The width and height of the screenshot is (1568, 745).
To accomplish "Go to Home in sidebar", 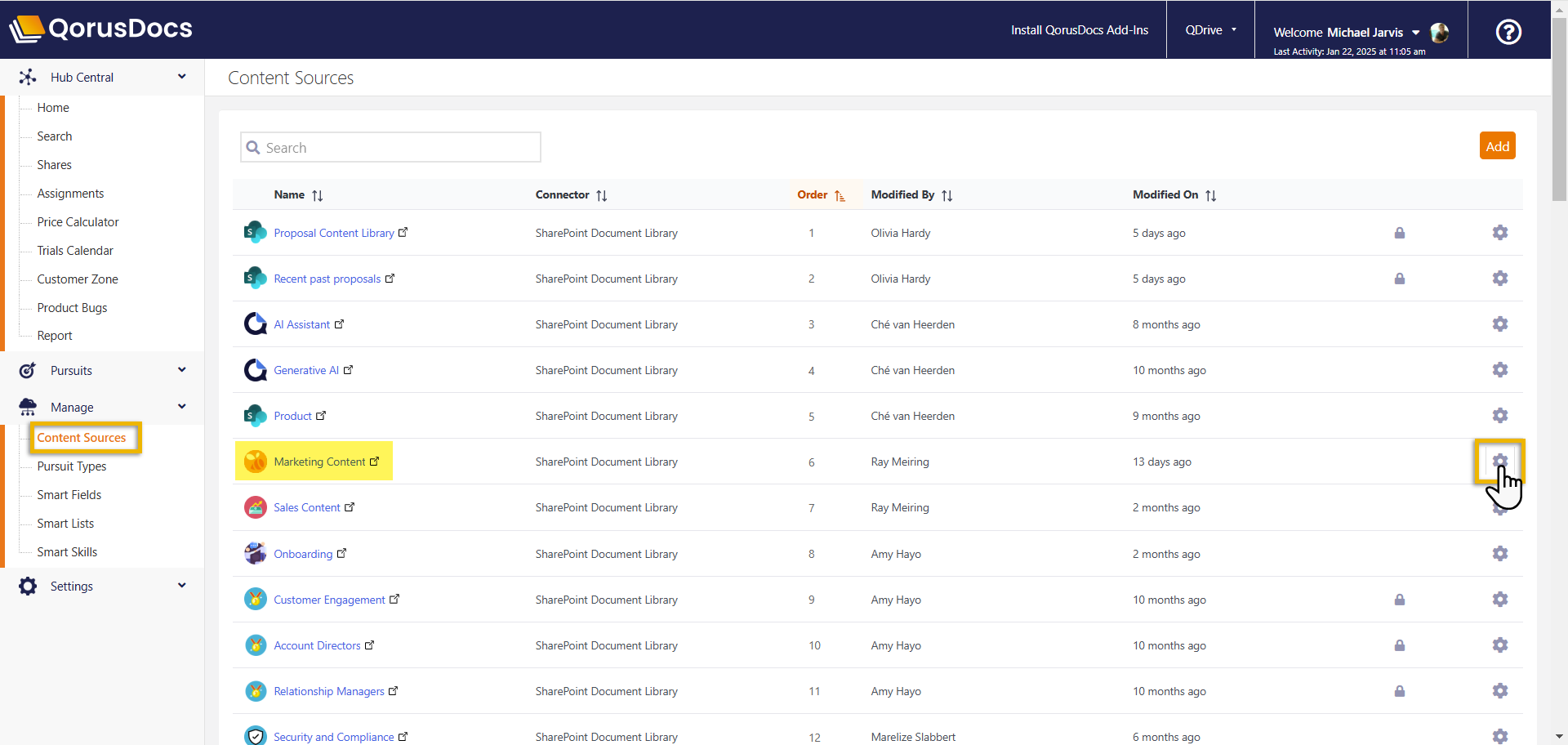I will pos(53,107).
